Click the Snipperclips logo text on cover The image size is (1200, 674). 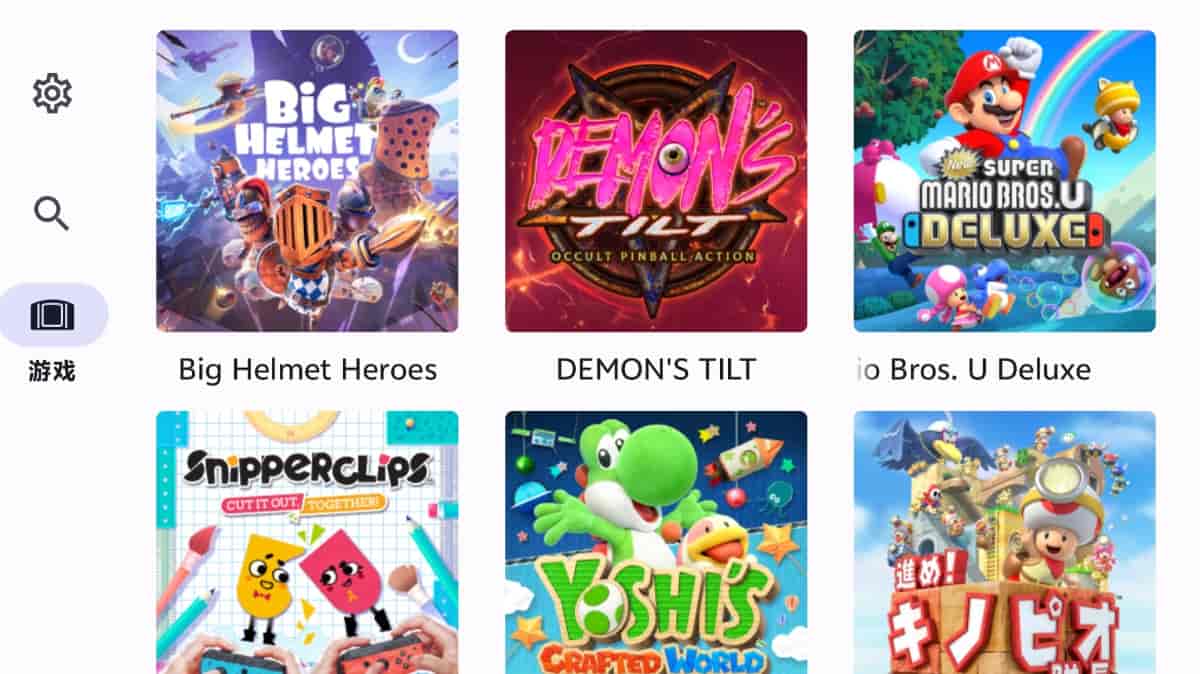pyautogui.click(x=307, y=467)
